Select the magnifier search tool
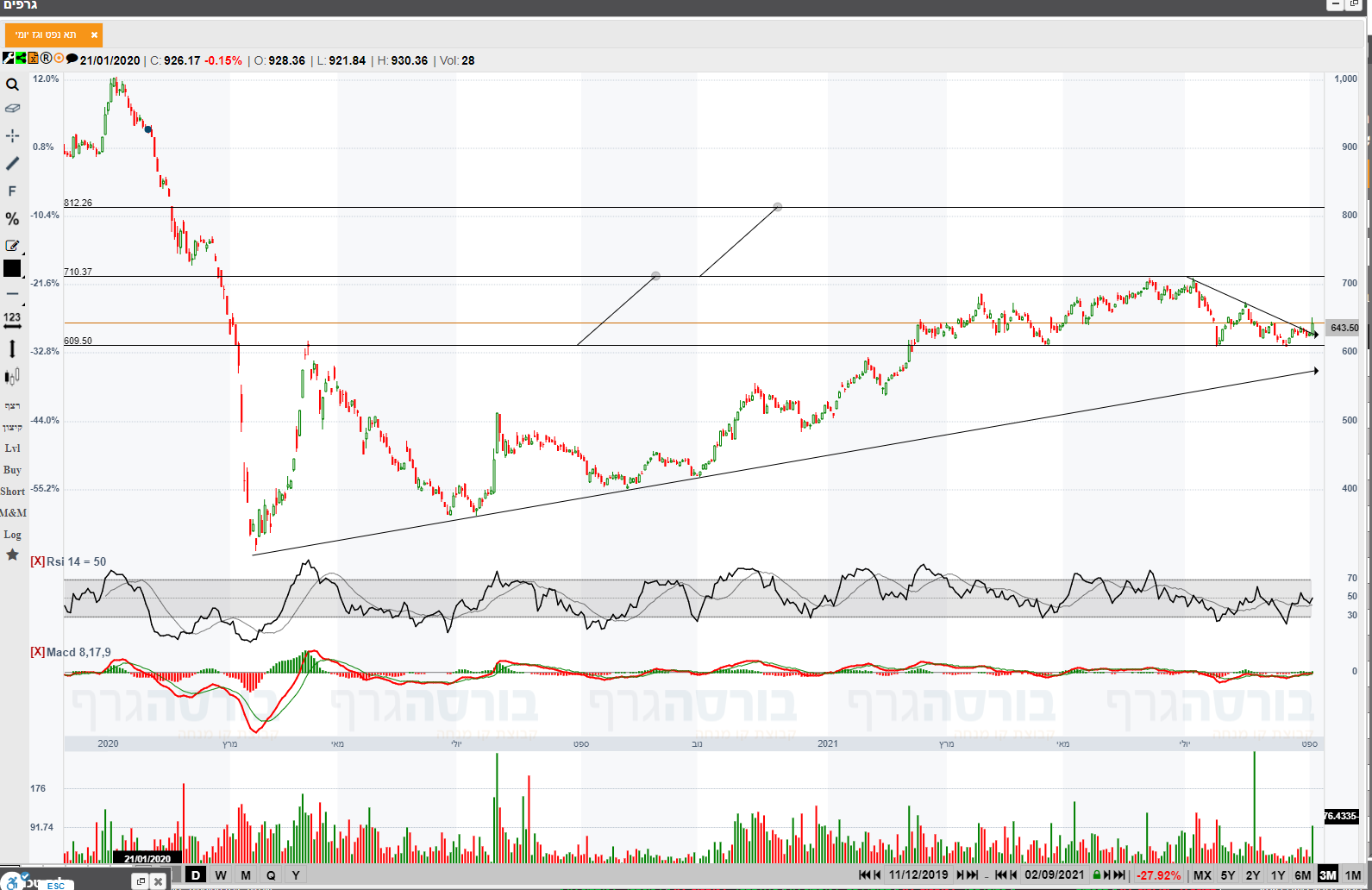The height and width of the screenshot is (890, 1372). [12, 85]
